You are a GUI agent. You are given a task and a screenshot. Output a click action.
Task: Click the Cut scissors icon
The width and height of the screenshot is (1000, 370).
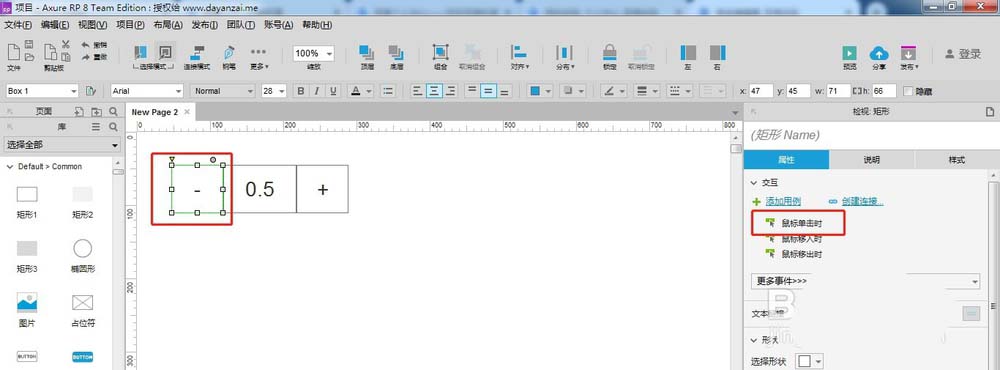[65, 45]
